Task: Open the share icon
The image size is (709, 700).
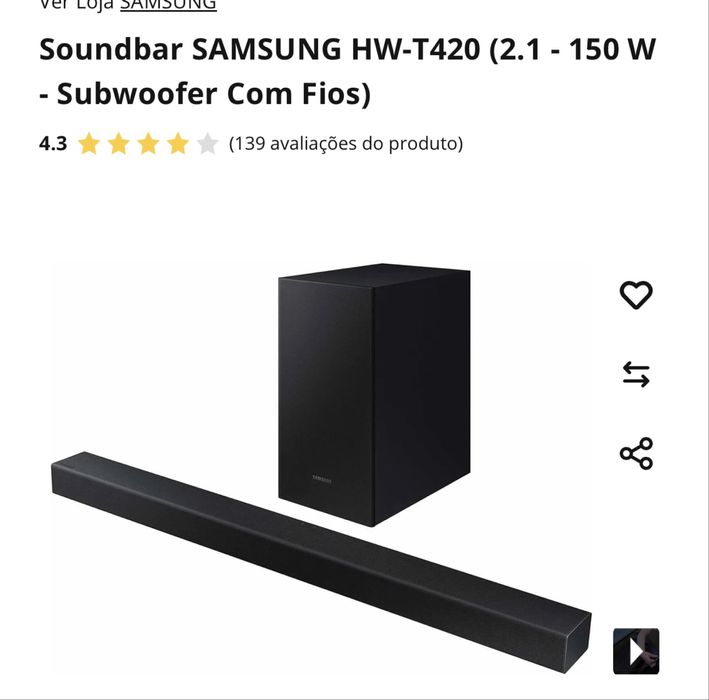Action: click(x=636, y=454)
